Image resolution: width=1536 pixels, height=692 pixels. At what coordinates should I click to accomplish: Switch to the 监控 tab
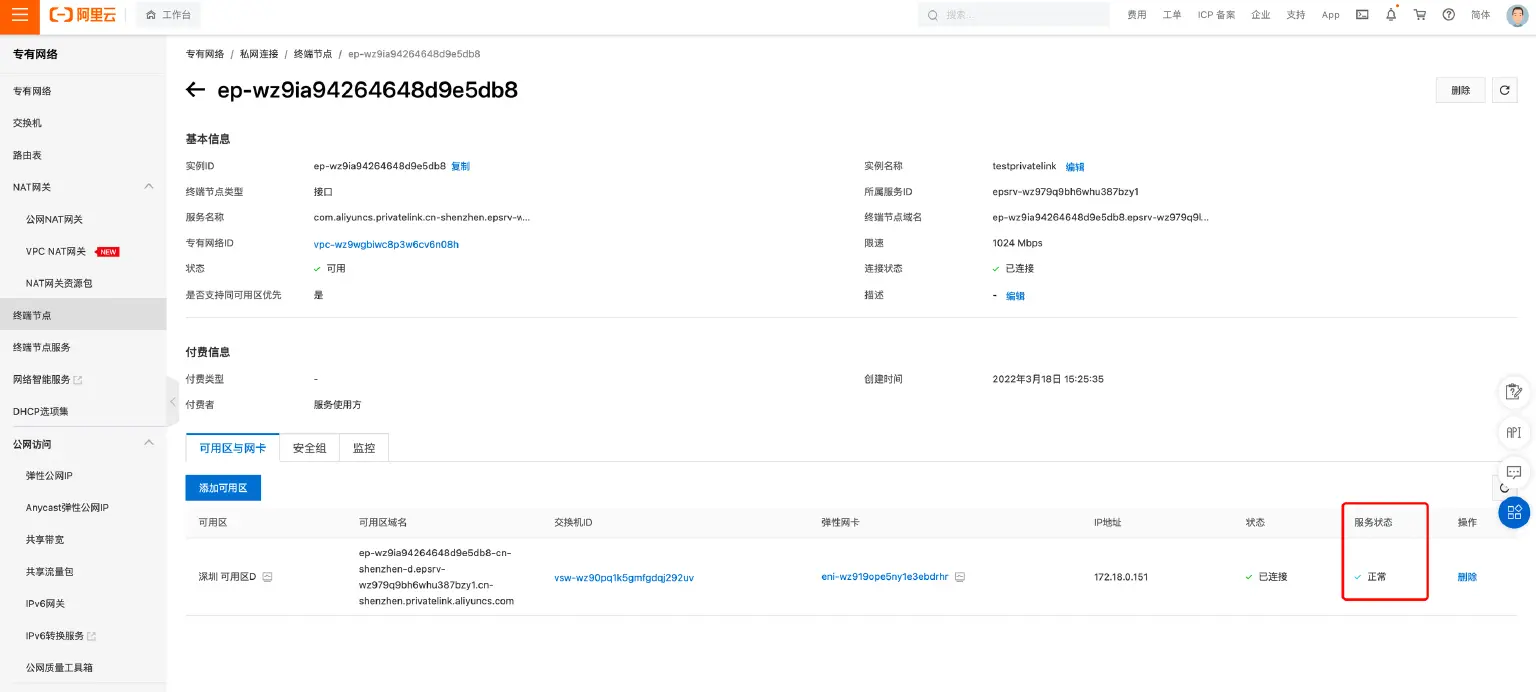click(364, 448)
